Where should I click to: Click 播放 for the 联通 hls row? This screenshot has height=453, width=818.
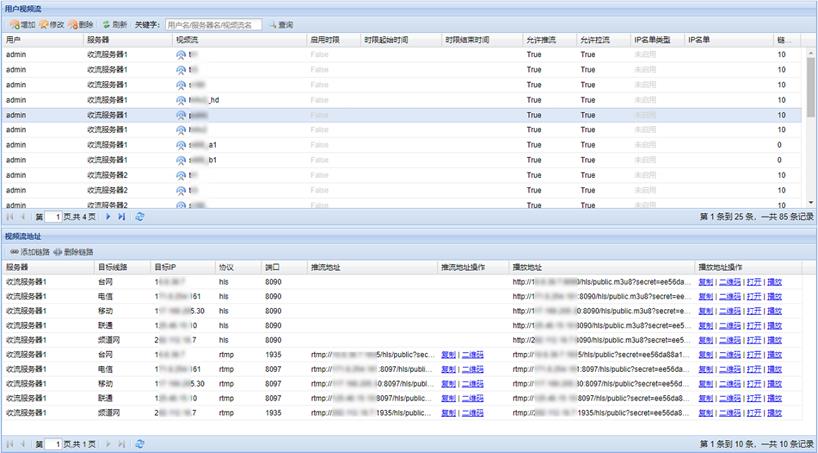(x=774, y=326)
